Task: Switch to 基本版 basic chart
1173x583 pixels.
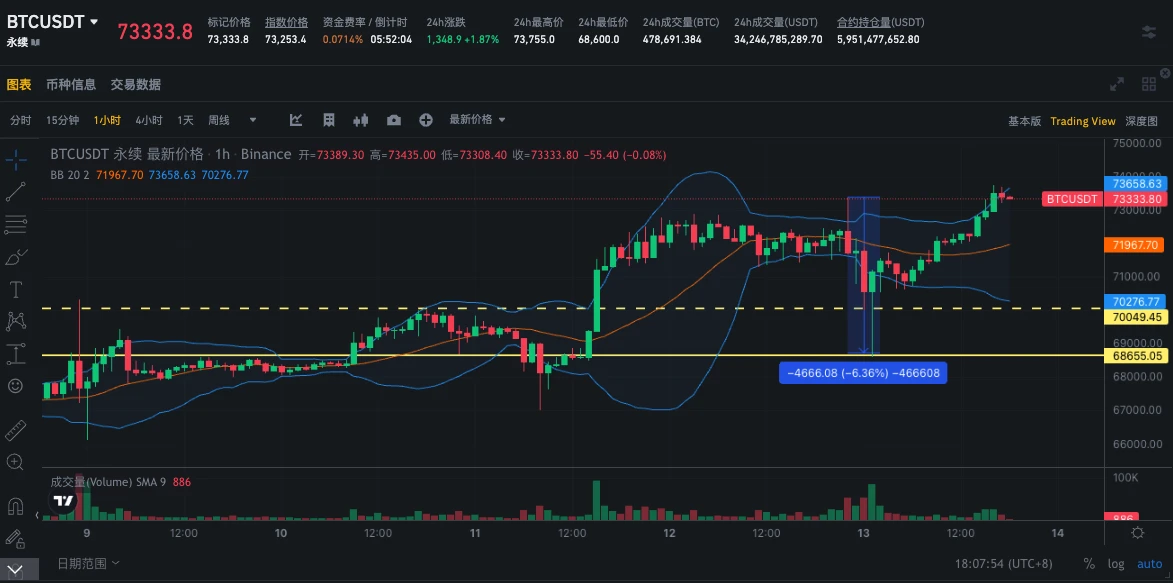Action: tap(1024, 121)
